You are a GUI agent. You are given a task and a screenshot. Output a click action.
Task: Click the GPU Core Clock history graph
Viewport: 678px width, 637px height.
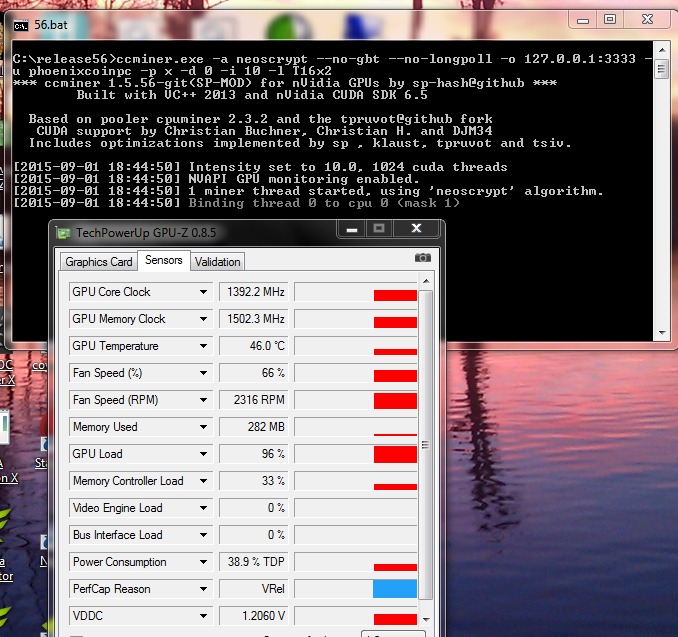coord(356,292)
